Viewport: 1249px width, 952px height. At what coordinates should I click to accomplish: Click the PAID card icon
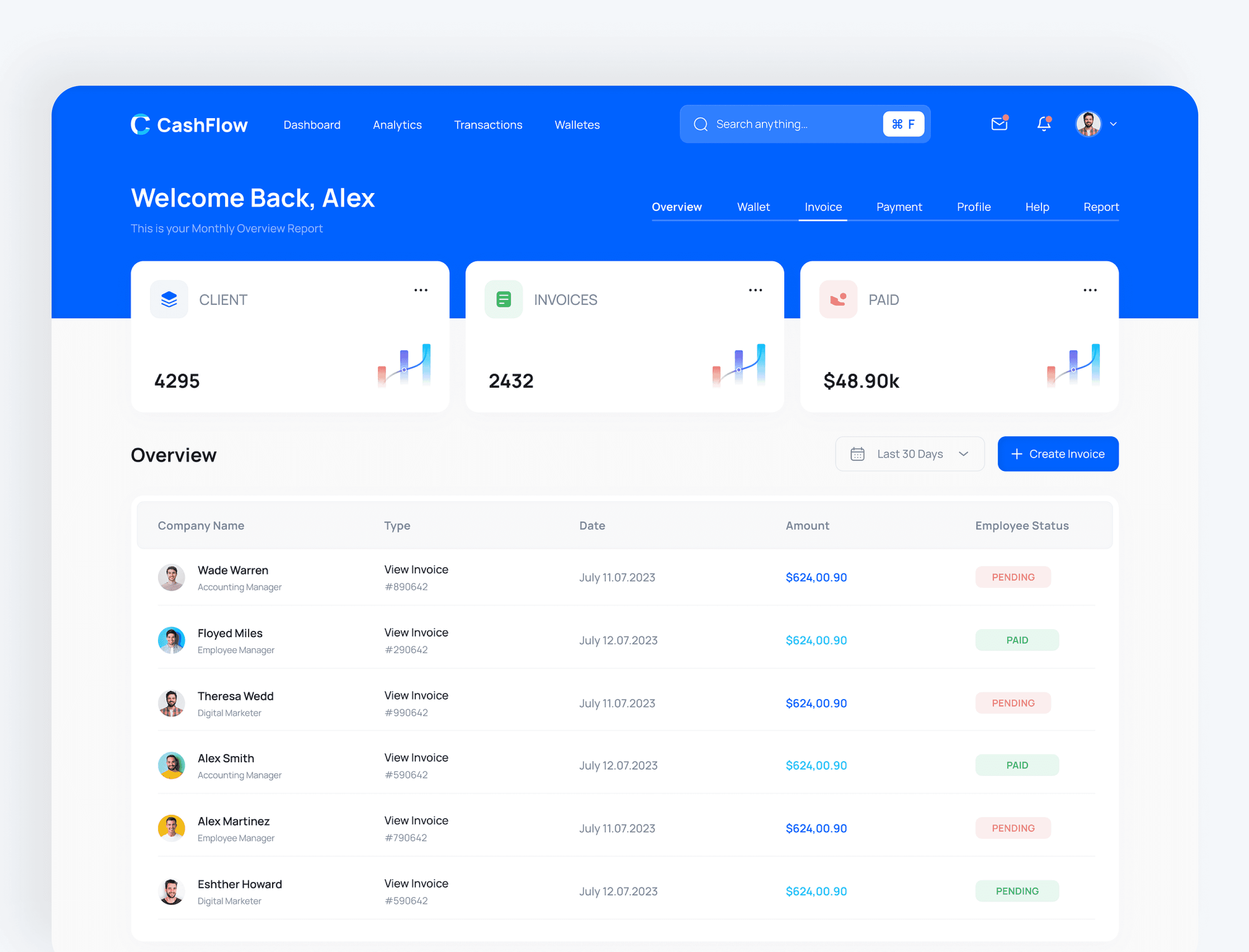pyautogui.click(x=838, y=299)
